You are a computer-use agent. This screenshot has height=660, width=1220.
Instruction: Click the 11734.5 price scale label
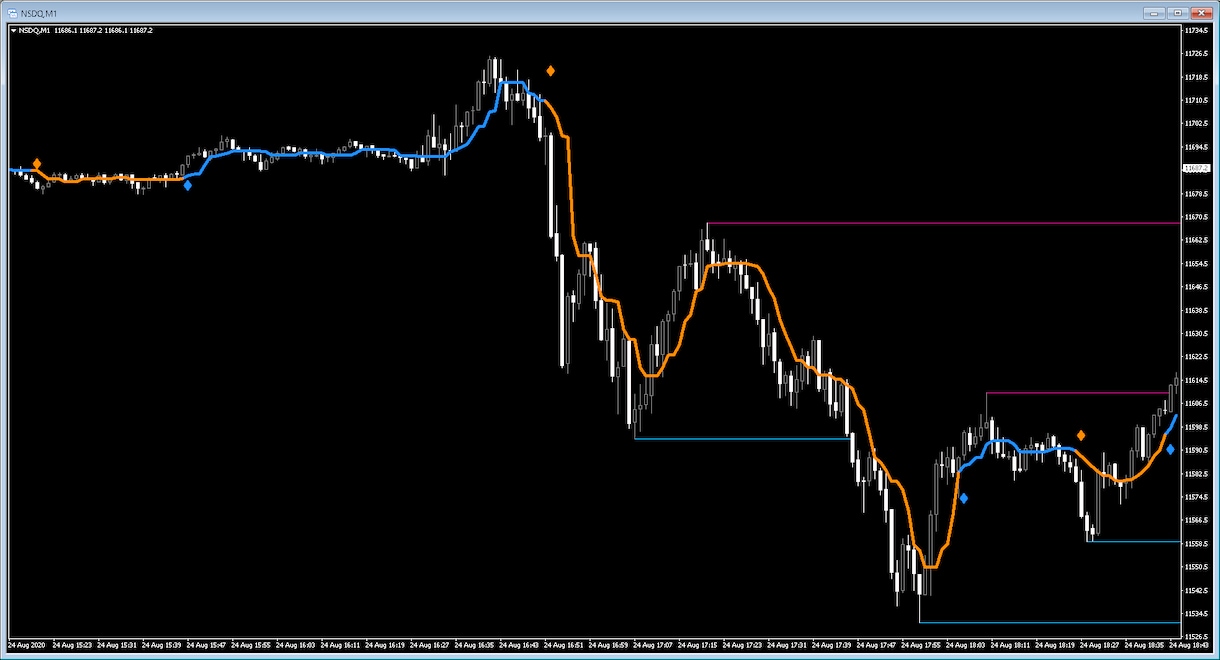[1196, 31]
